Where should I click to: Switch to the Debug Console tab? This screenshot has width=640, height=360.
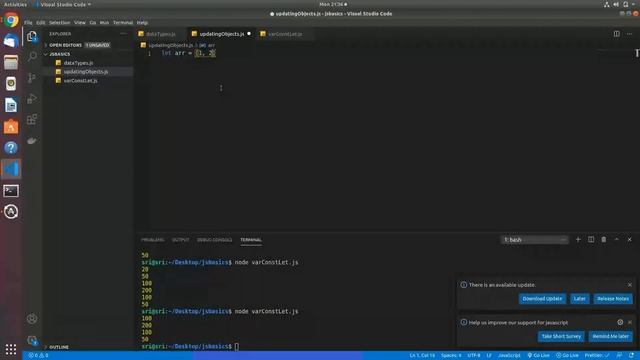214,240
